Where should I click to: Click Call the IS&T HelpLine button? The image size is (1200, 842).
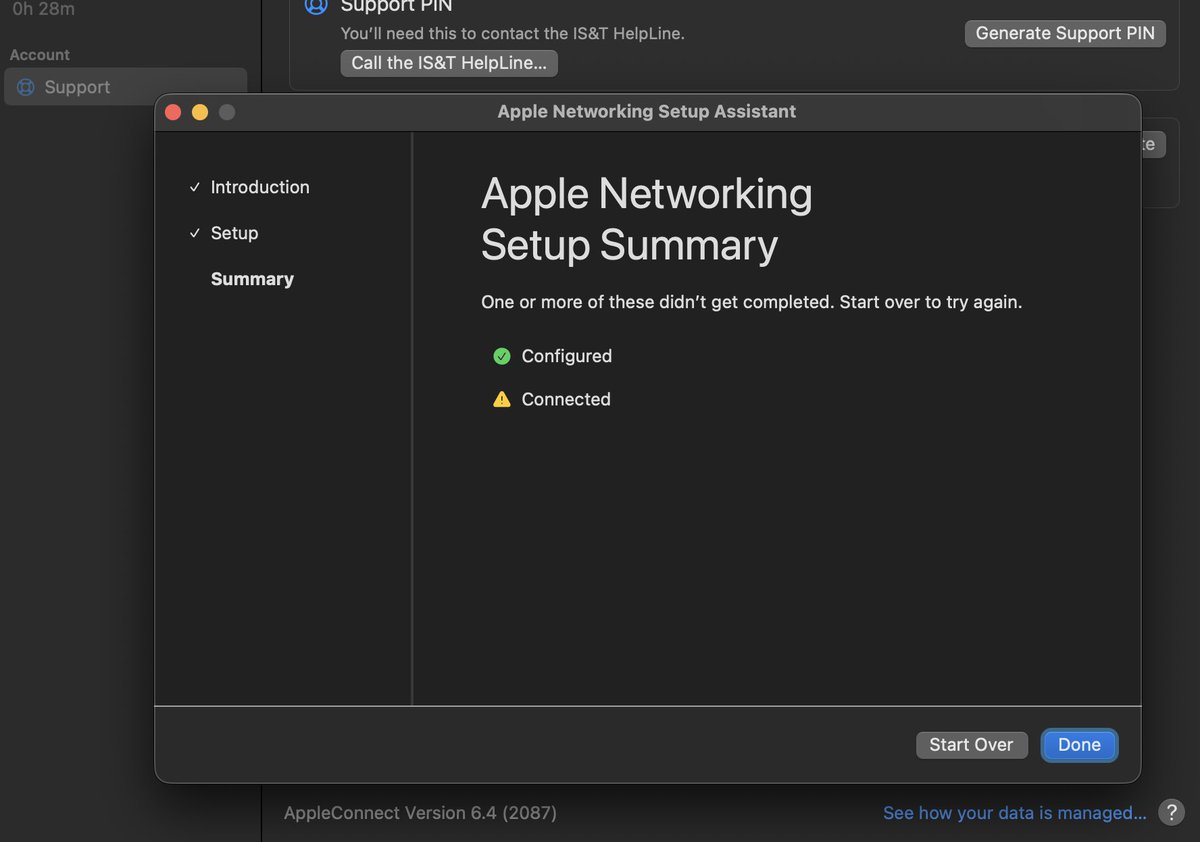click(x=449, y=63)
